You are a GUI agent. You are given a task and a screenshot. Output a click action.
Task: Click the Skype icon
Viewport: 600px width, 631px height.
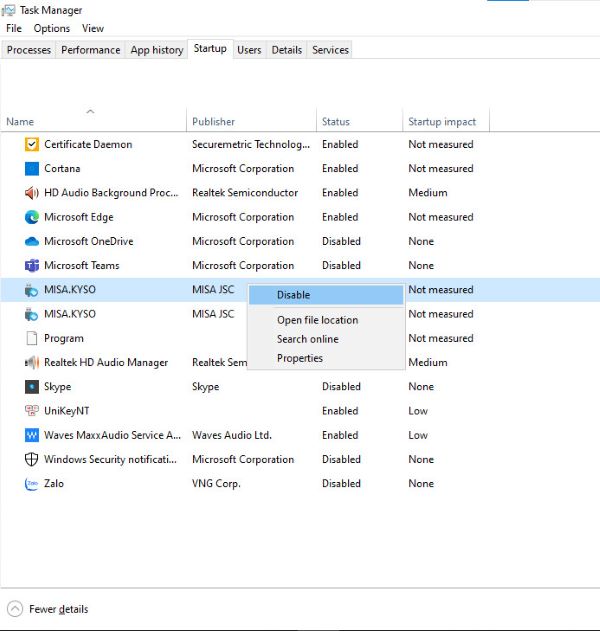coord(32,387)
